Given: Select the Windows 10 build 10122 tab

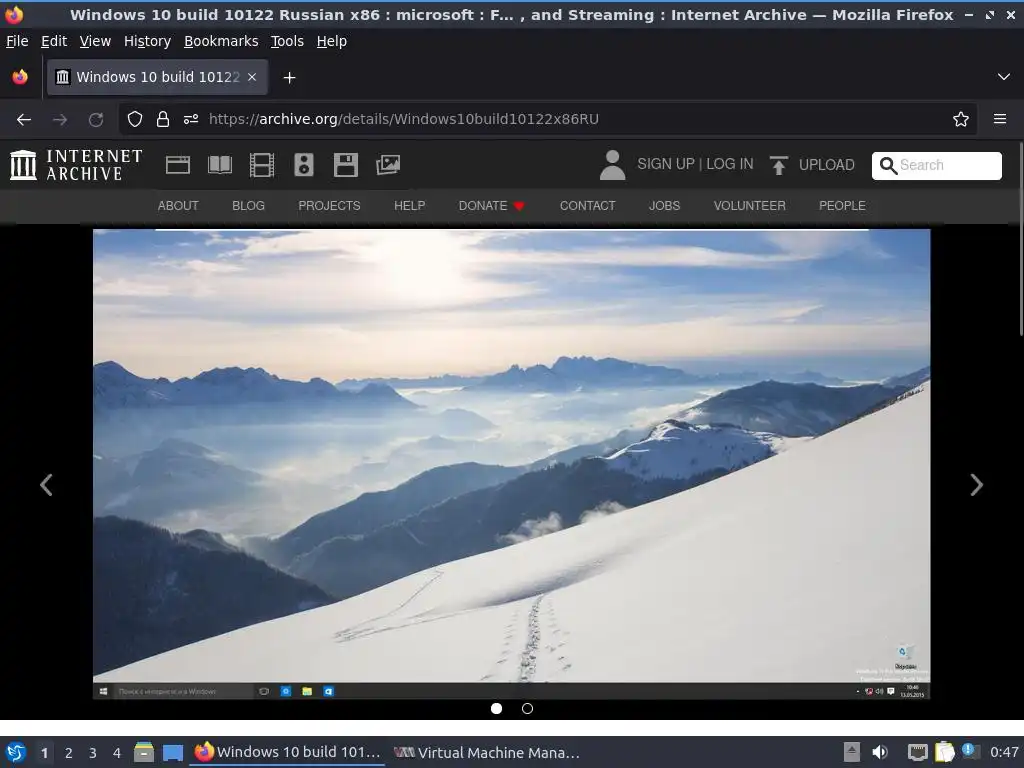Looking at the screenshot, I should tap(157, 77).
